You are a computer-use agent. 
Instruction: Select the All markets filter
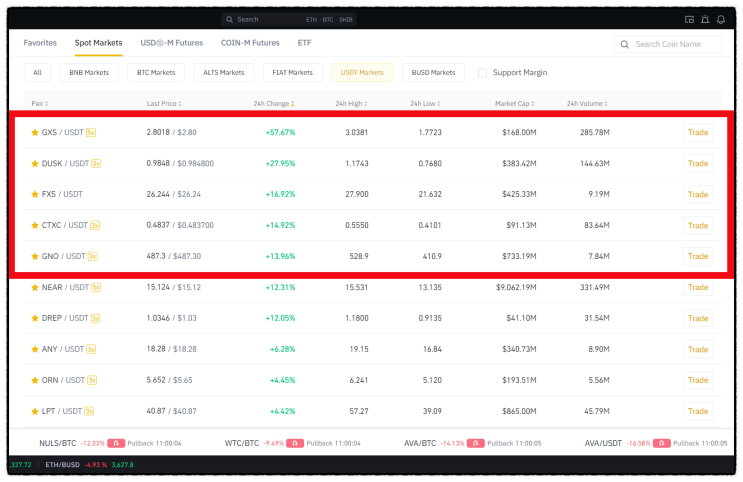(37, 73)
